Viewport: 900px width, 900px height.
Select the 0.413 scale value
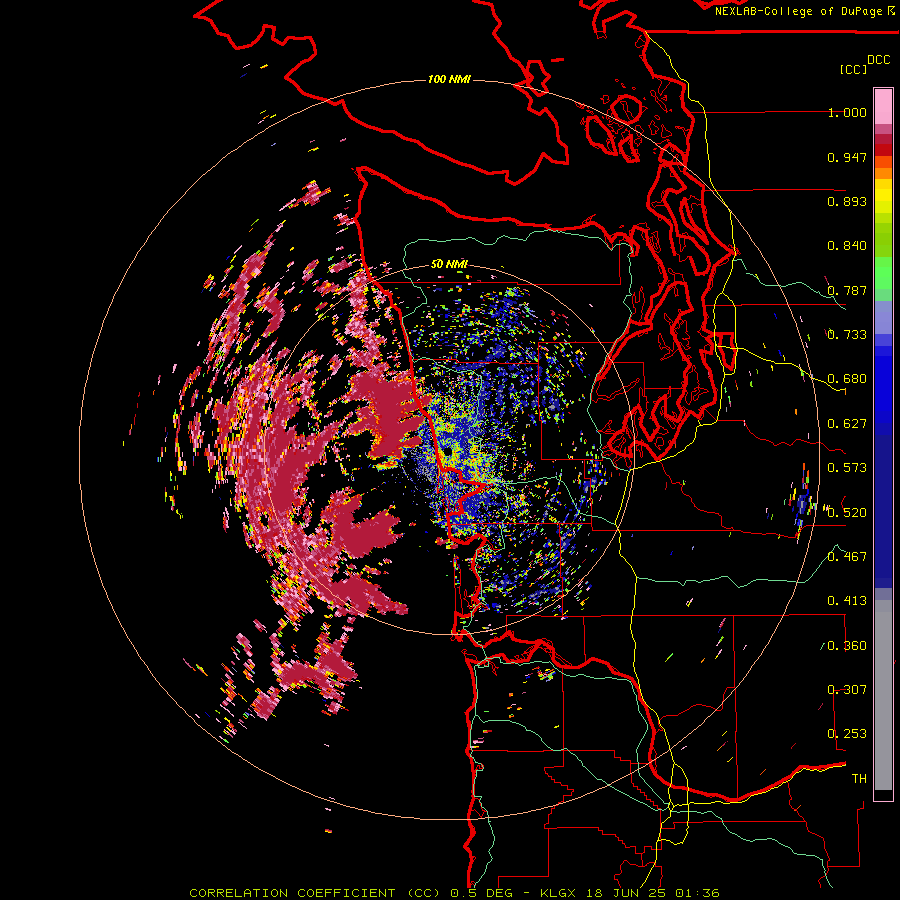click(x=847, y=601)
